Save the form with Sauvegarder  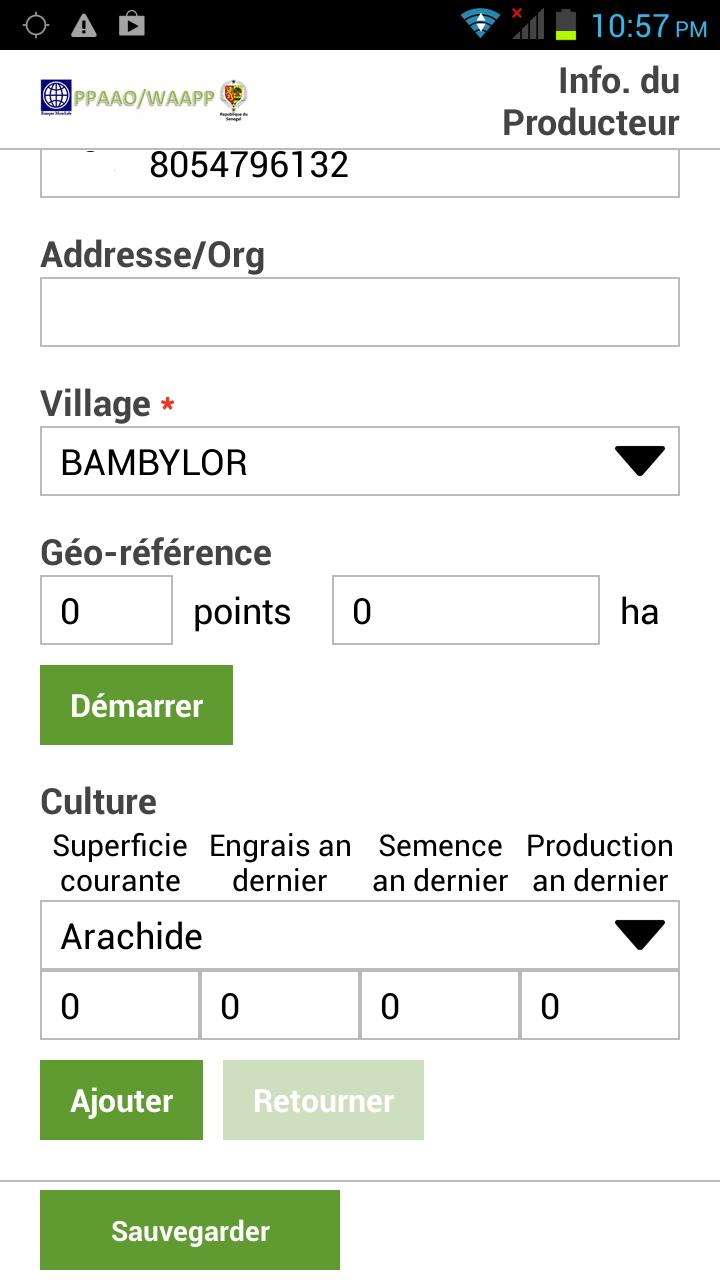click(x=190, y=1230)
